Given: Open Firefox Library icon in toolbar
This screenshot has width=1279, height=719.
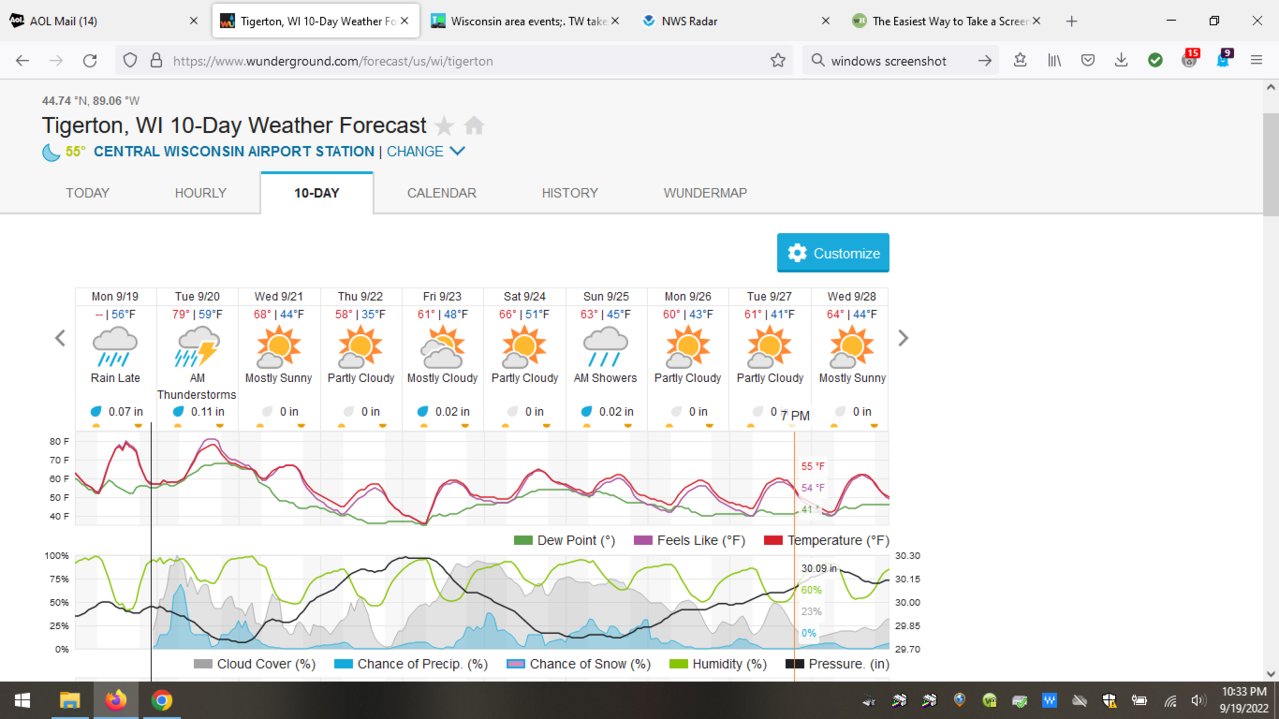Looking at the screenshot, I should 1054,61.
